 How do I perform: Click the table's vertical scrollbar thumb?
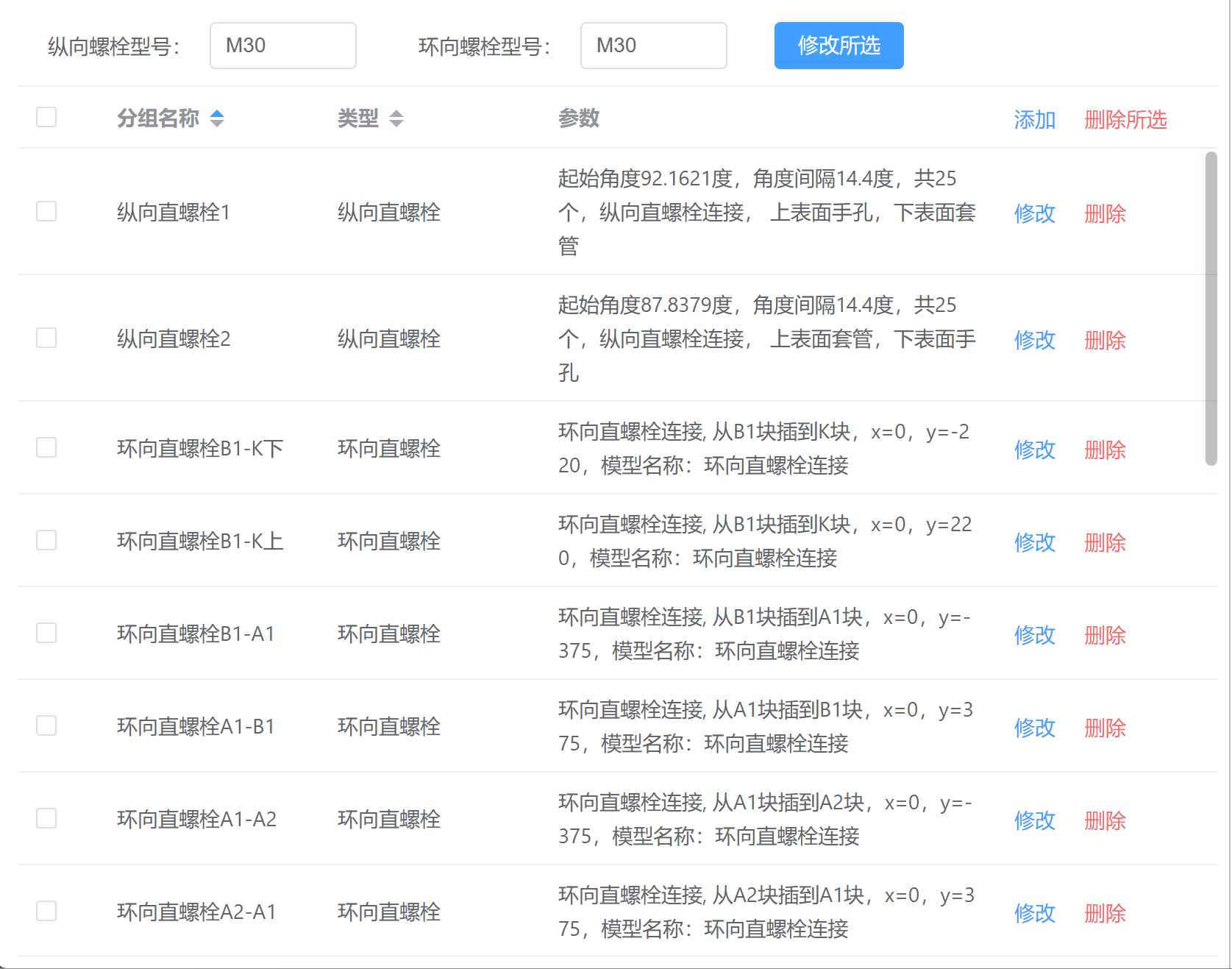pyautogui.click(x=1211, y=308)
